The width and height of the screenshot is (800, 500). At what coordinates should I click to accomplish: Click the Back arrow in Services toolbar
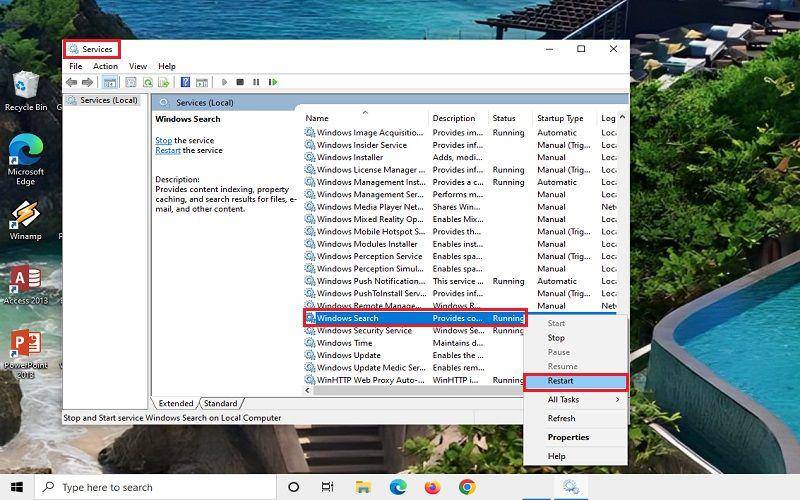[71, 82]
